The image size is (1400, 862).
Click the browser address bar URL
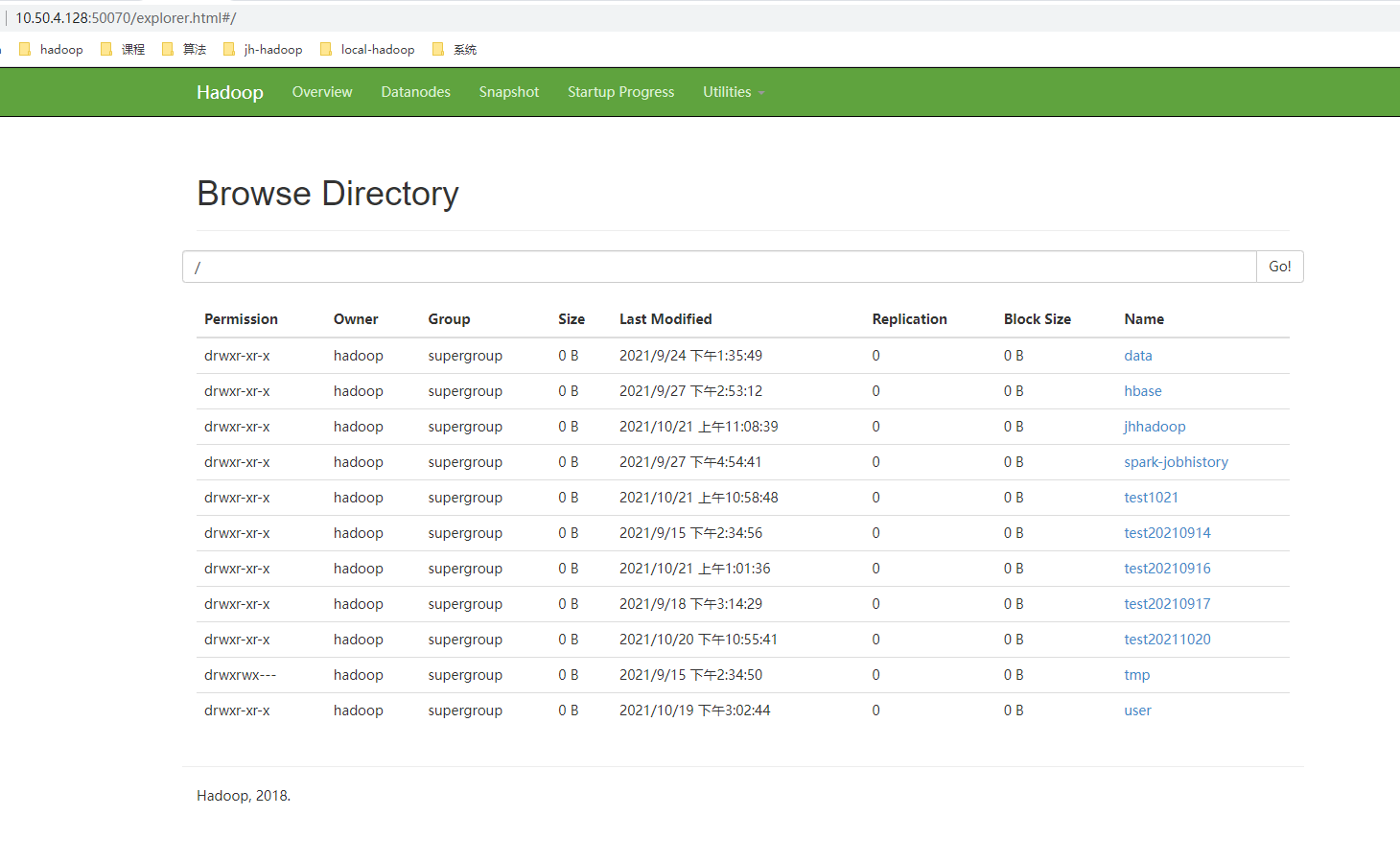126,18
